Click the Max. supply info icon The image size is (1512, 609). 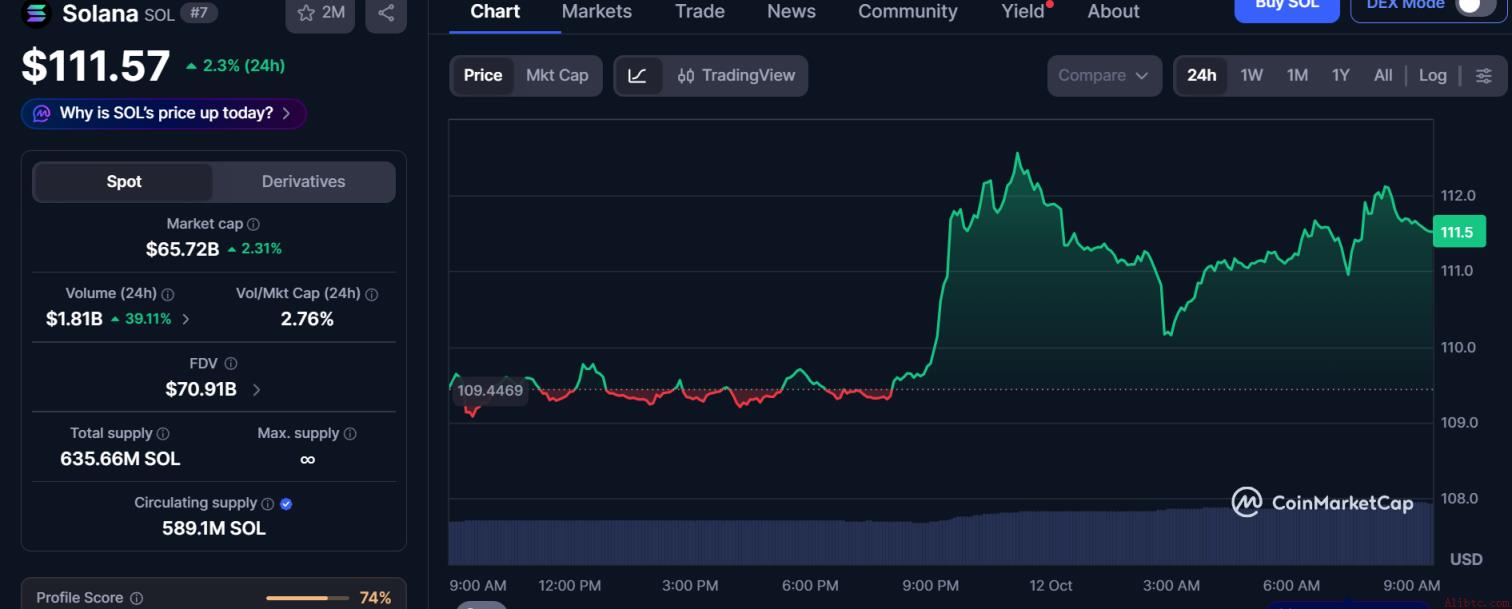coord(350,434)
